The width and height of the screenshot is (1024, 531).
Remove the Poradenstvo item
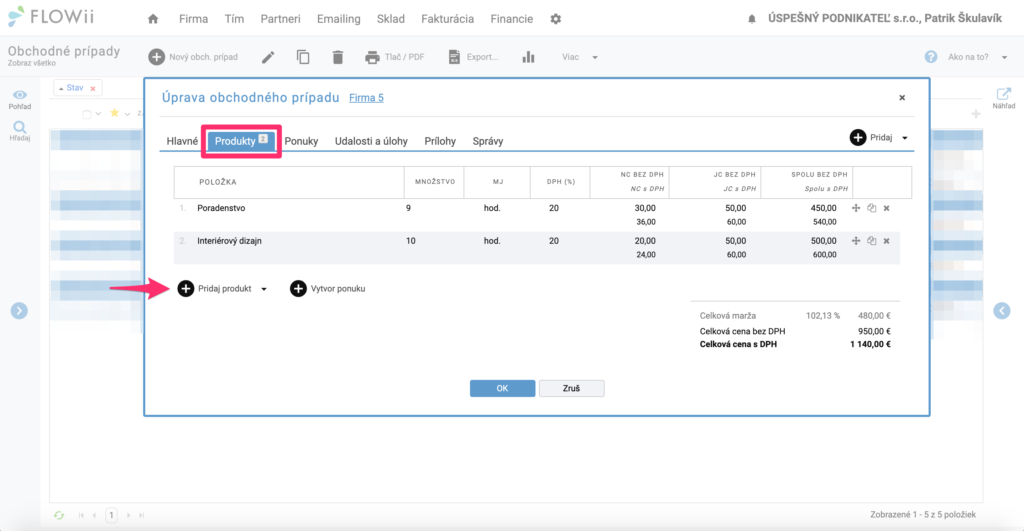886,208
